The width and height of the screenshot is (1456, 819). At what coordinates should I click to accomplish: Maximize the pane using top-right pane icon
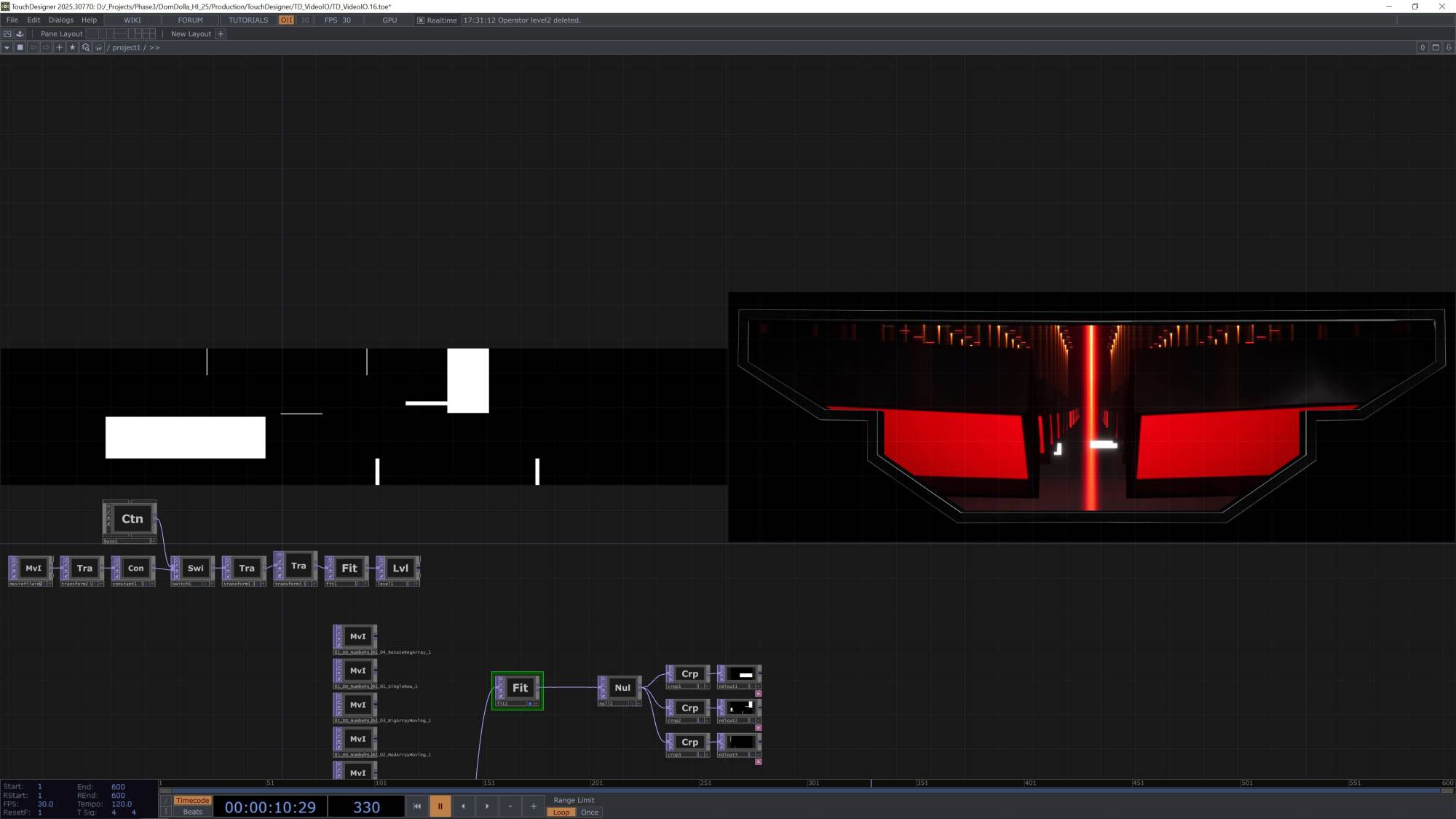[1436, 47]
